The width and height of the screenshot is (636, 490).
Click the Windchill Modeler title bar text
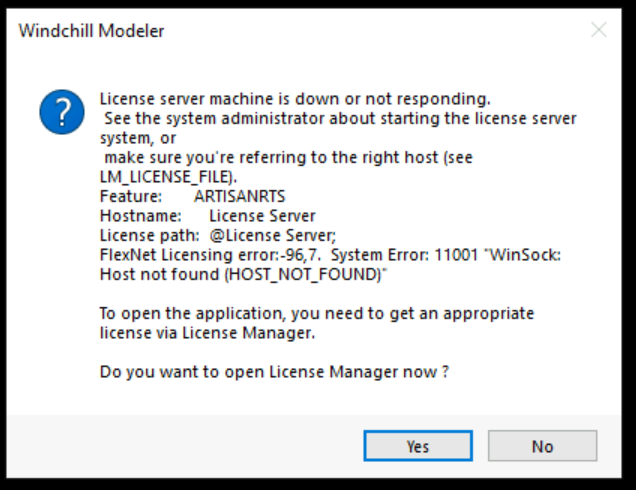pyautogui.click(x=92, y=31)
